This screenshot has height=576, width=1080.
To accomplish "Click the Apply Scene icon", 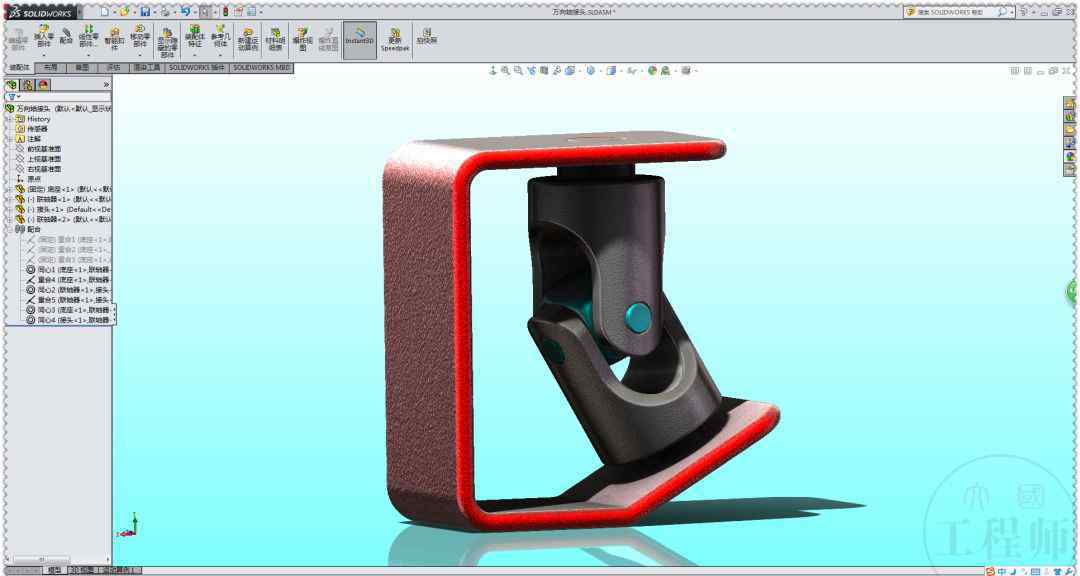I will pyautogui.click(x=665, y=70).
